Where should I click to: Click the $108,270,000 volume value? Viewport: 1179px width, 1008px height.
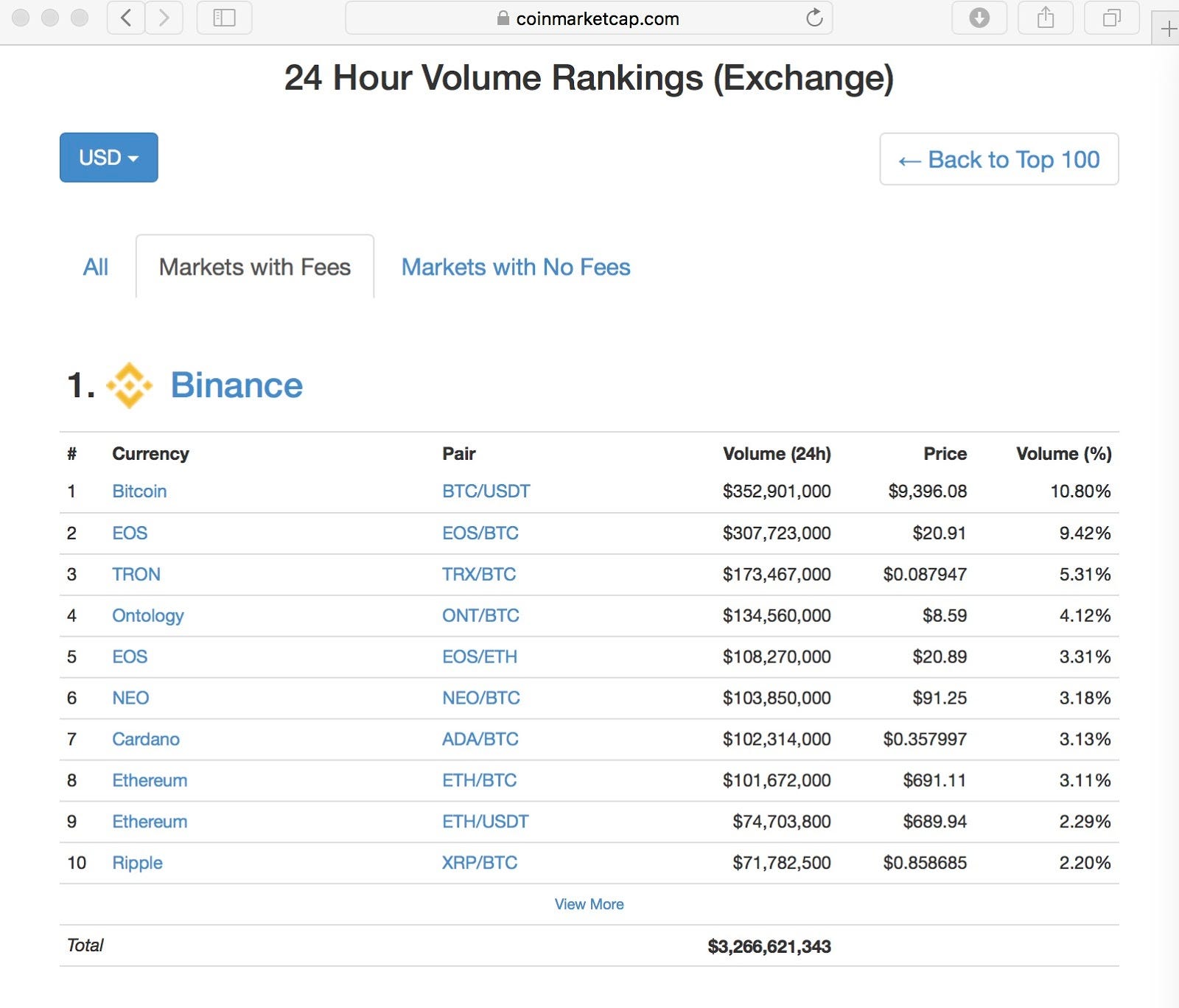tap(777, 657)
